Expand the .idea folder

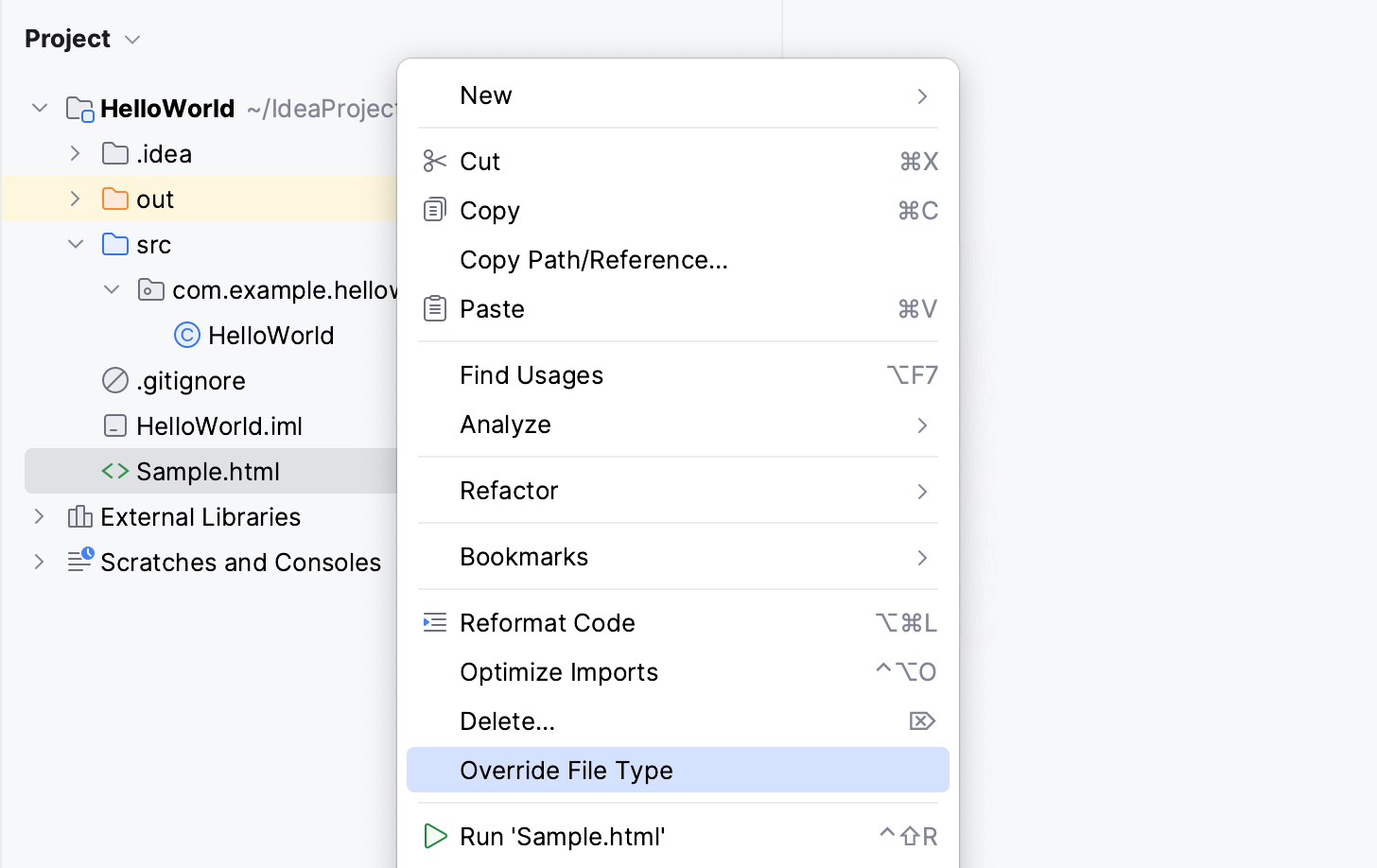pos(76,153)
